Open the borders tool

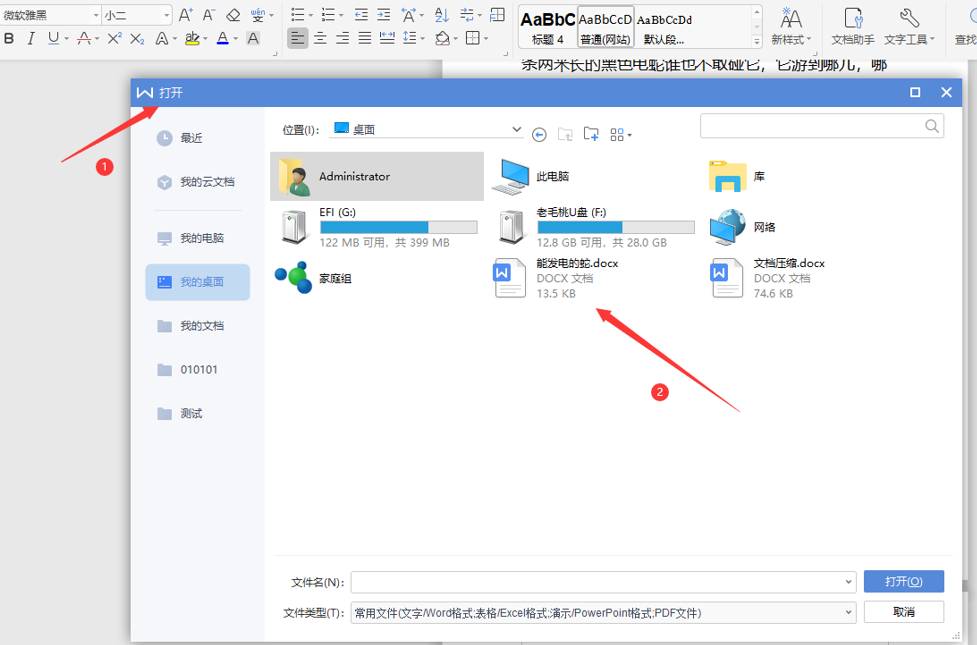[473, 39]
